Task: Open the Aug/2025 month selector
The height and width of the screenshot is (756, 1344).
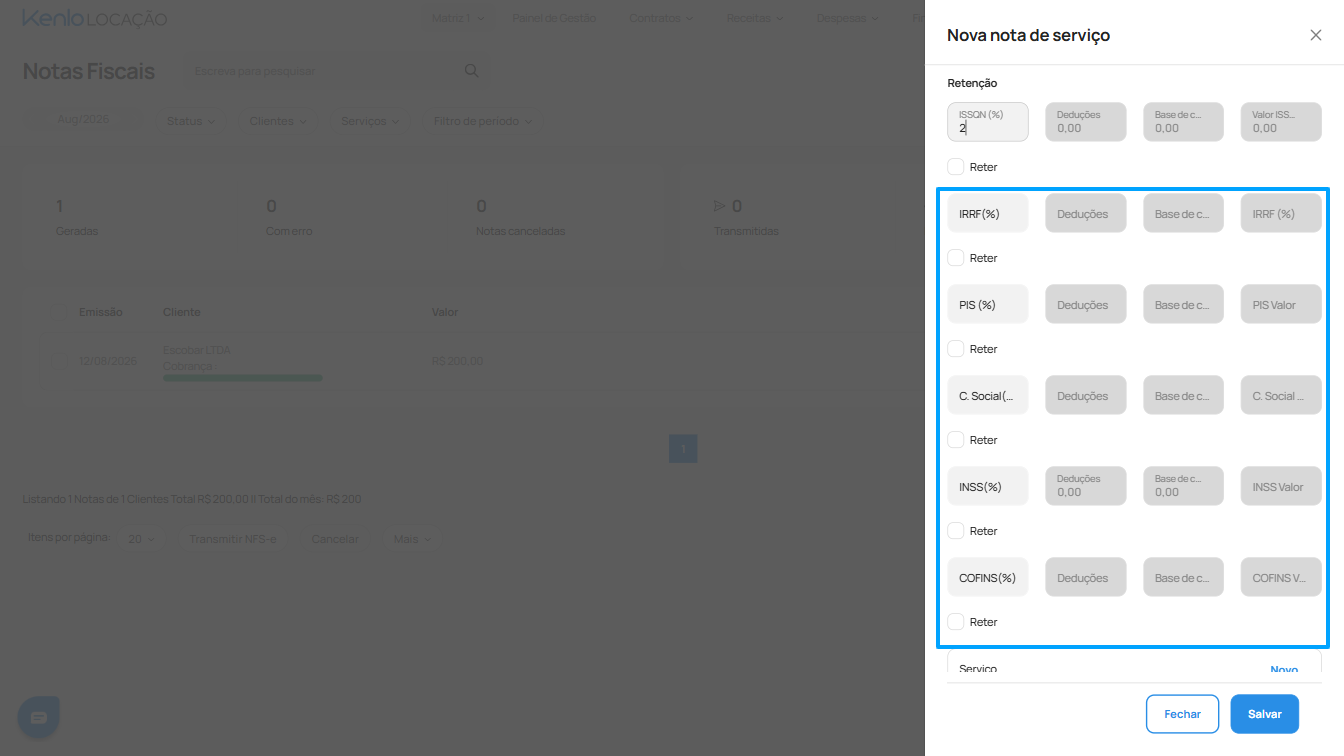Action: pyautogui.click(x=83, y=119)
